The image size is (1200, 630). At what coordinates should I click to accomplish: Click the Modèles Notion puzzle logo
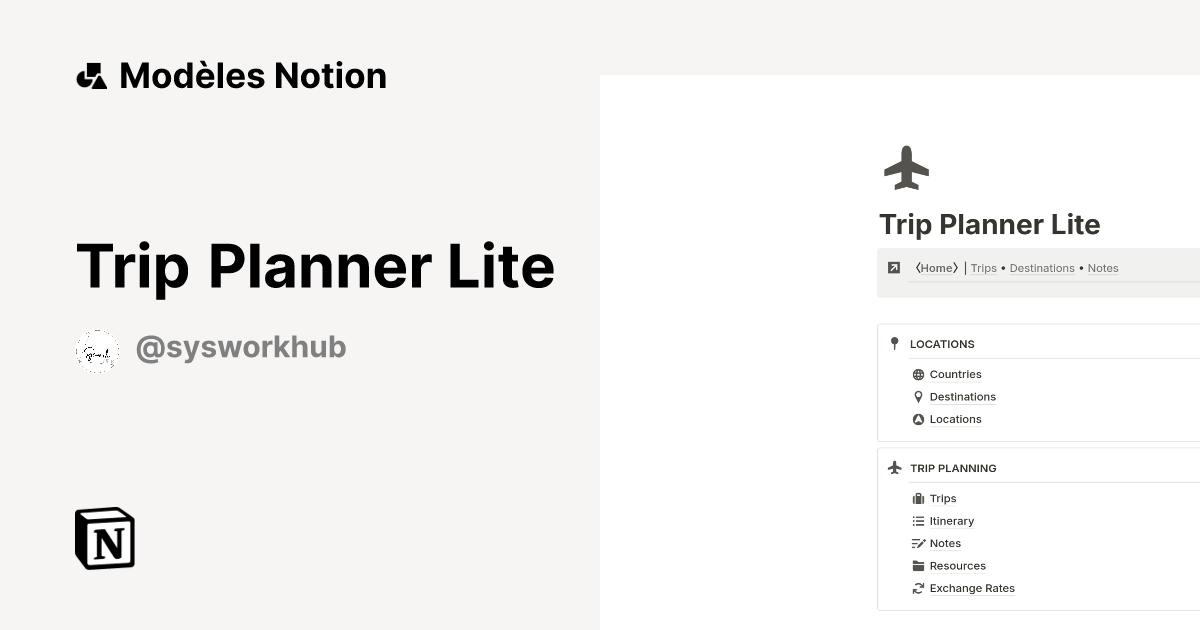tap(91, 75)
